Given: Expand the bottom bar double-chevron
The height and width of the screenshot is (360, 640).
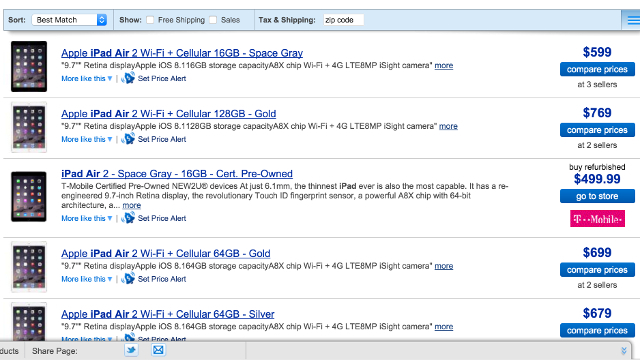Looking at the screenshot, I should 624,351.
